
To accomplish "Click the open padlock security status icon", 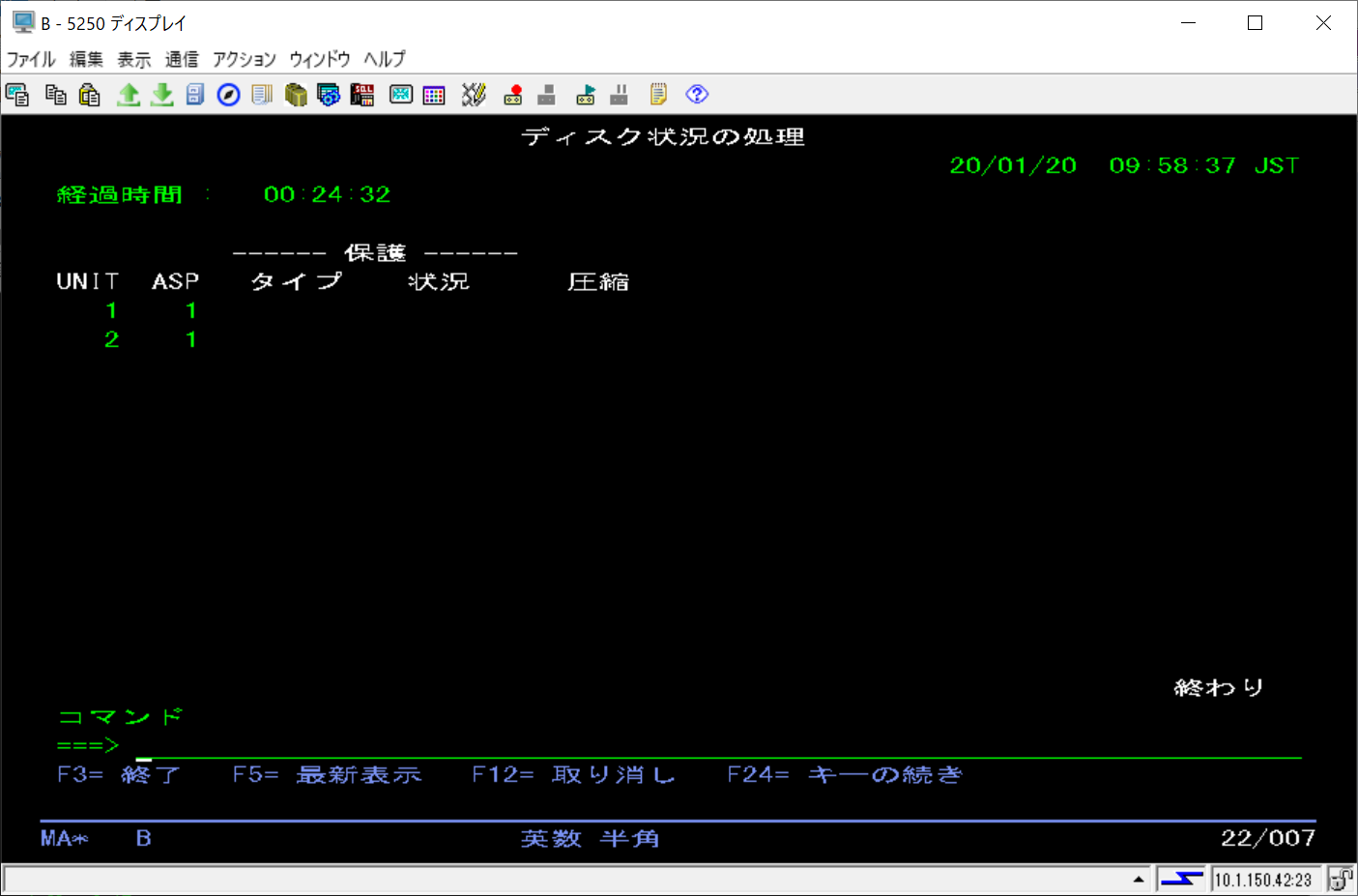I will tap(1341, 879).
